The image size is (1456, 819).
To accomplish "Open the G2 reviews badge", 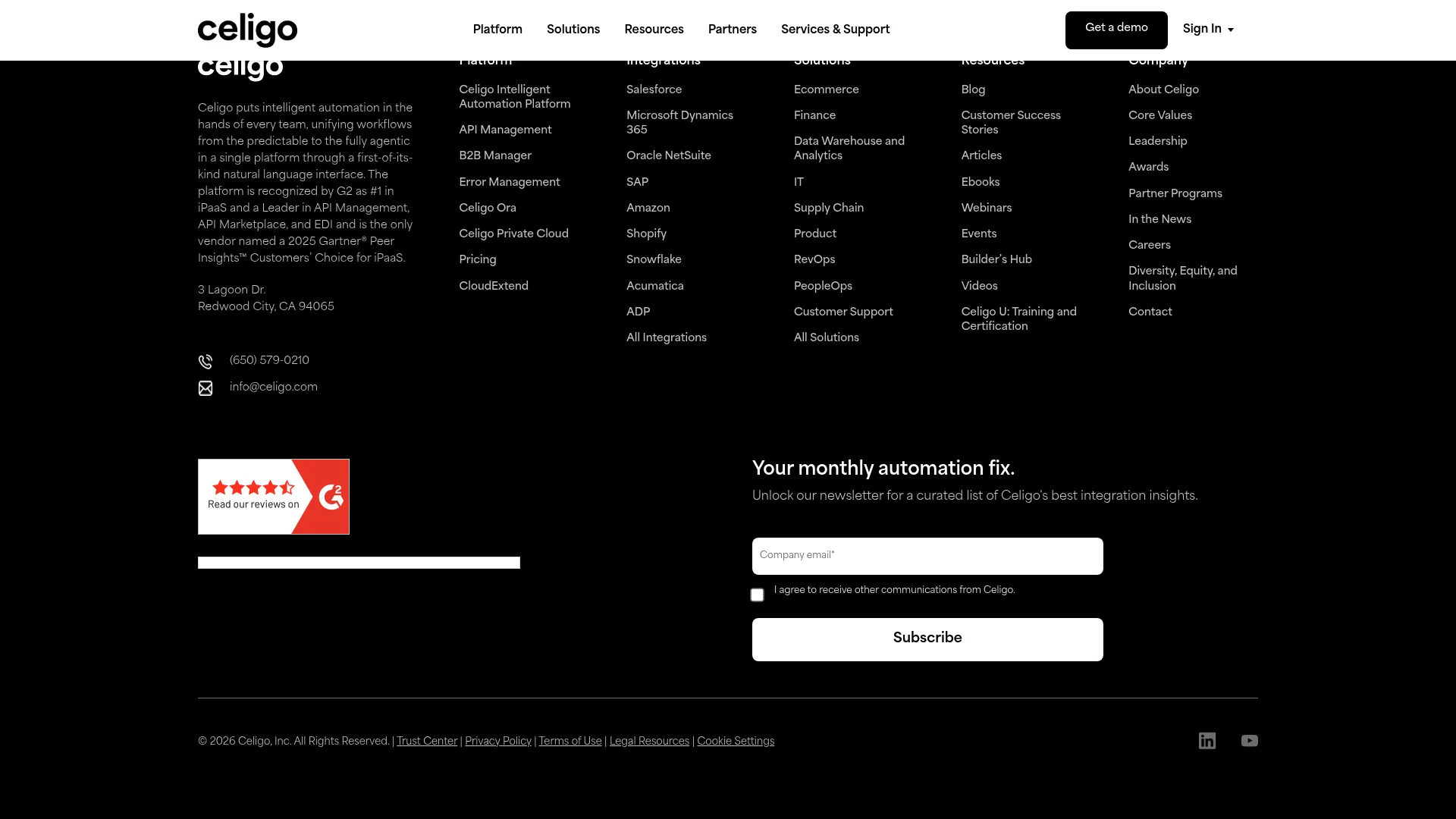I will [x=274, y=497].
